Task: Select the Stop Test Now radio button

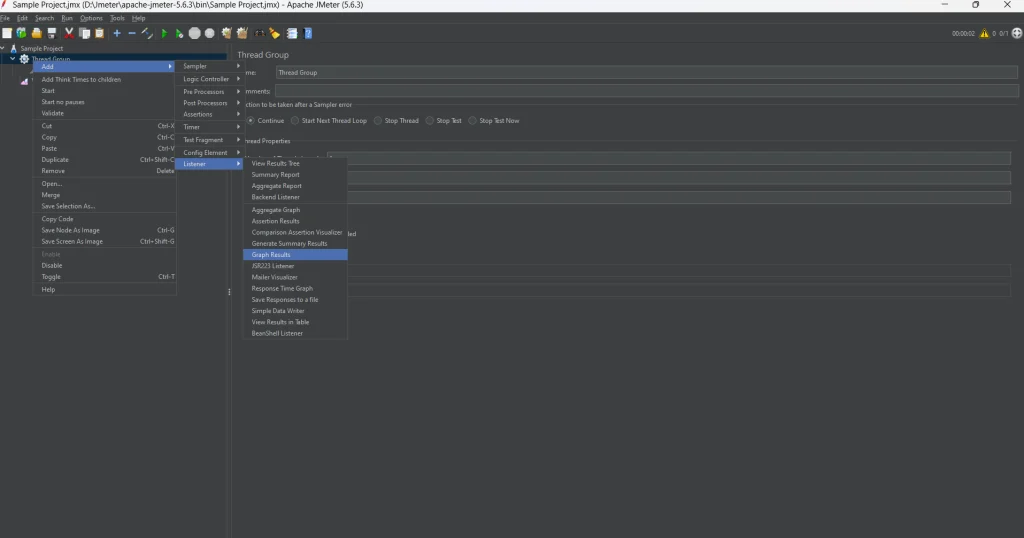Action: pos(473,121)
